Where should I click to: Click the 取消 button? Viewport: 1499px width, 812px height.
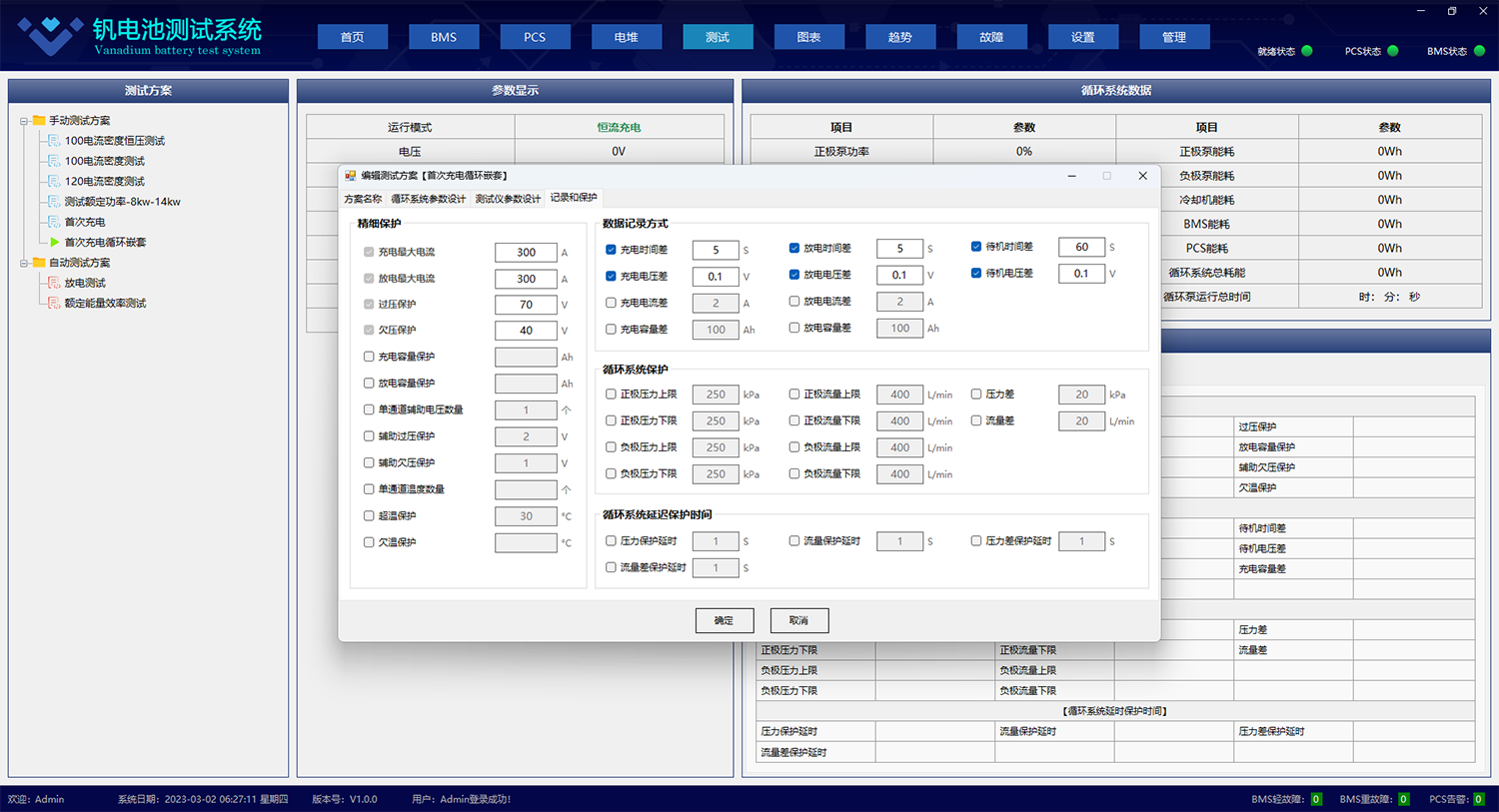pos(799,620)
